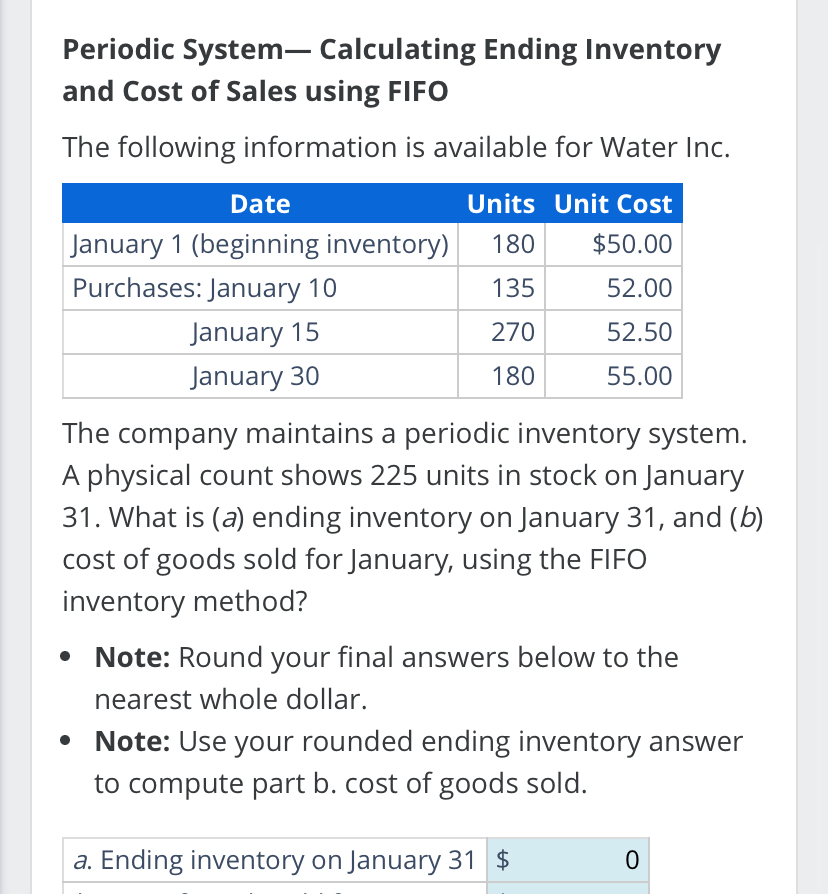Select the first Note bullet text
Image resolution: width=828 pixels, height=894 pixels.
coord(385,677)
